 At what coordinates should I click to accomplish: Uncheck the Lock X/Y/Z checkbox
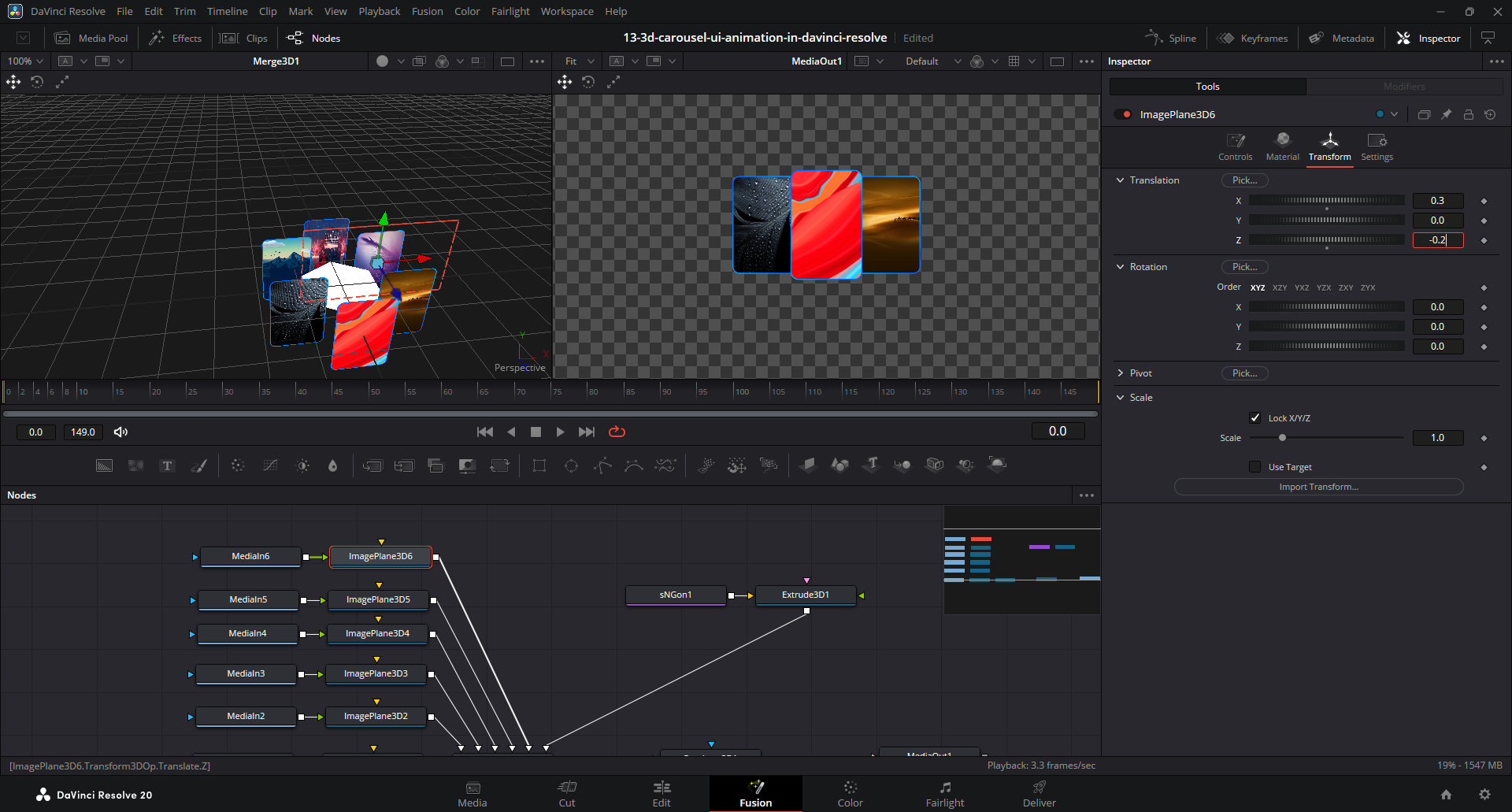pos(1255,418)
